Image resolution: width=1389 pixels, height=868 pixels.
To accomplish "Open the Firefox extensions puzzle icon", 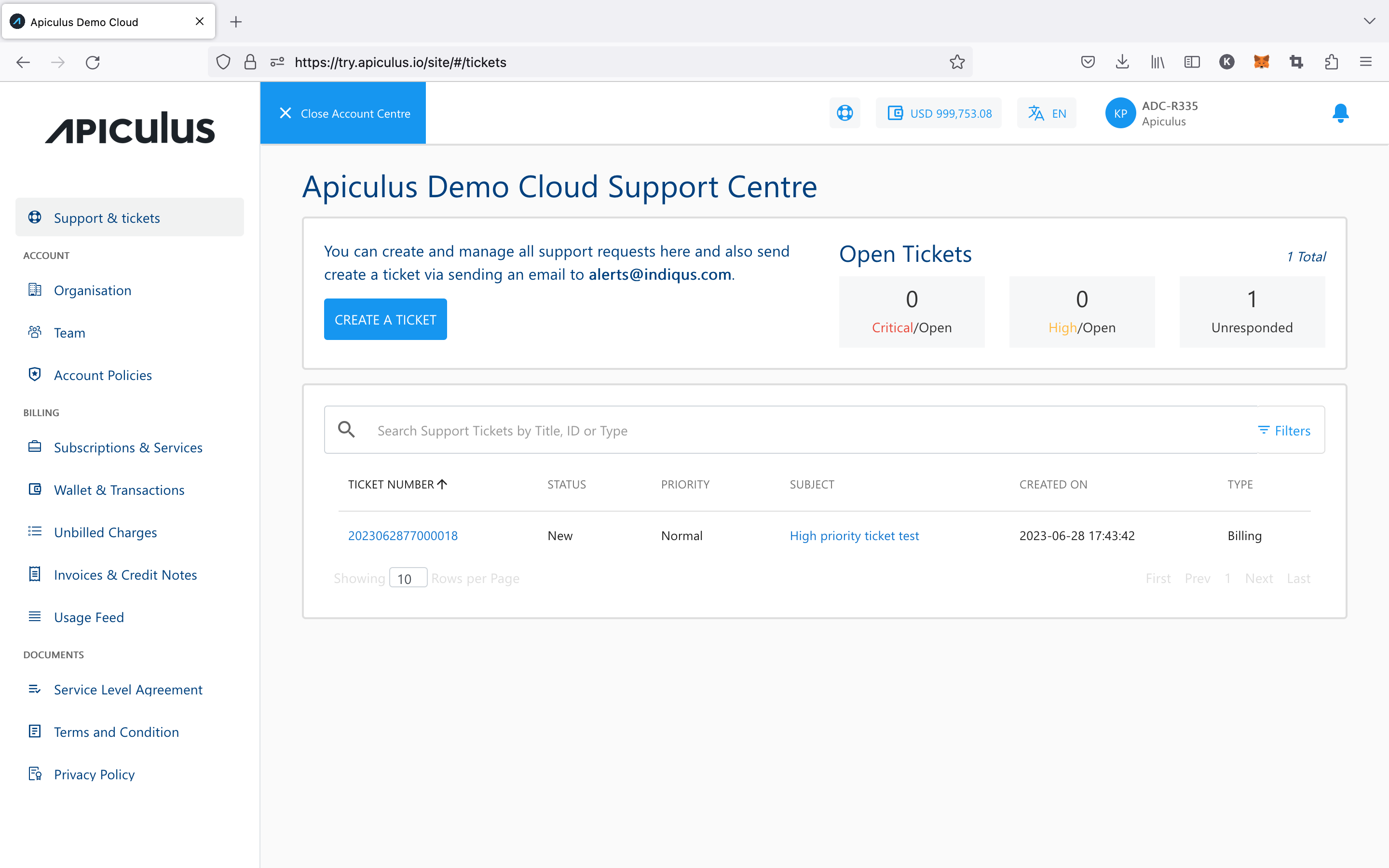I will click(1331, 62).
